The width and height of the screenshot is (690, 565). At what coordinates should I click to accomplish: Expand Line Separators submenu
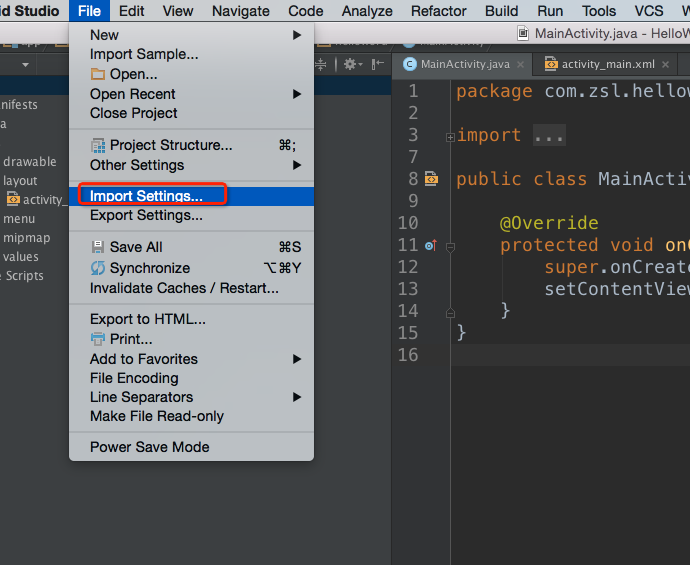pyautogui.click(x=191, y=397)
